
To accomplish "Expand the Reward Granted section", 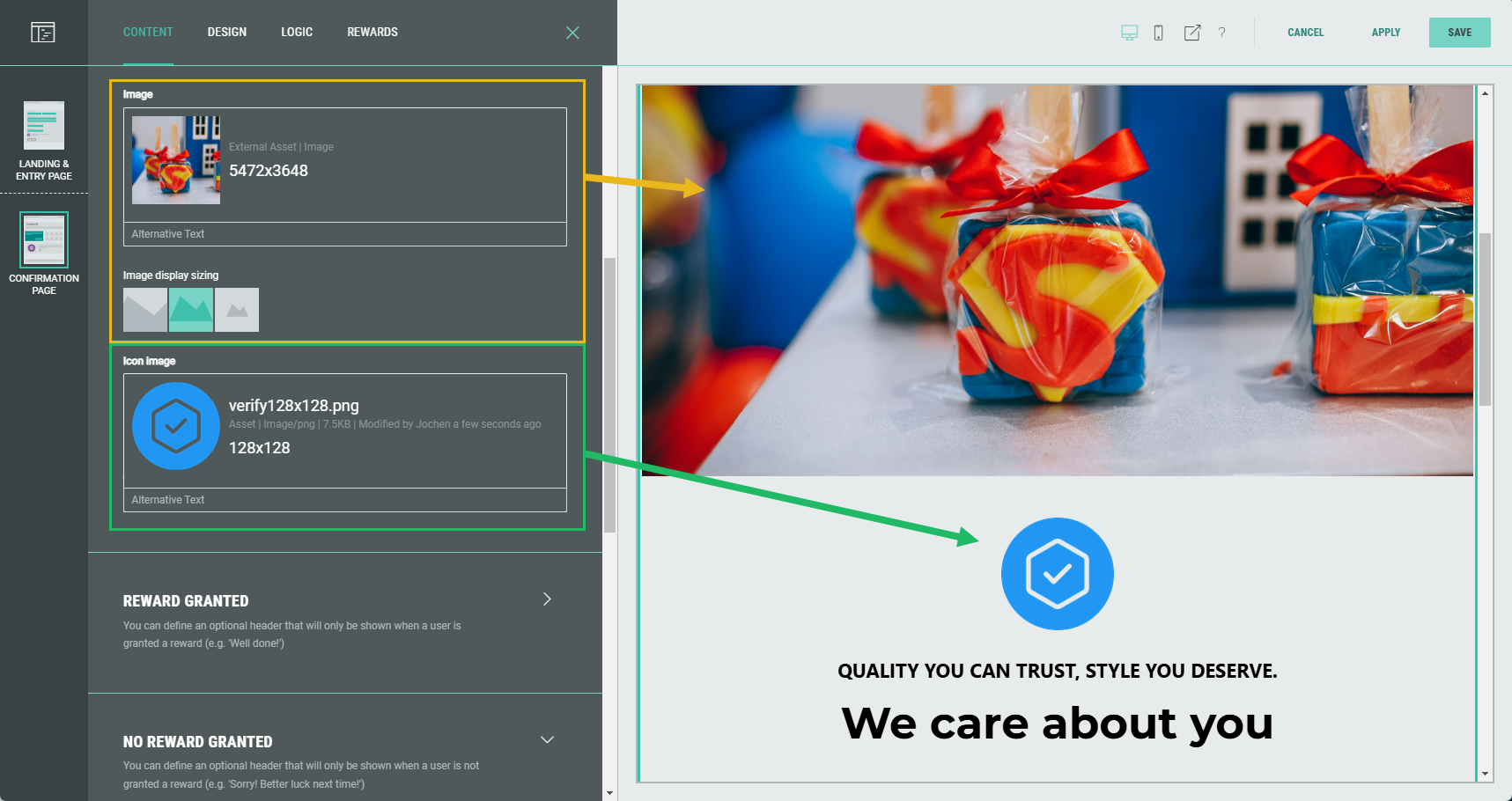I will 547,599.
